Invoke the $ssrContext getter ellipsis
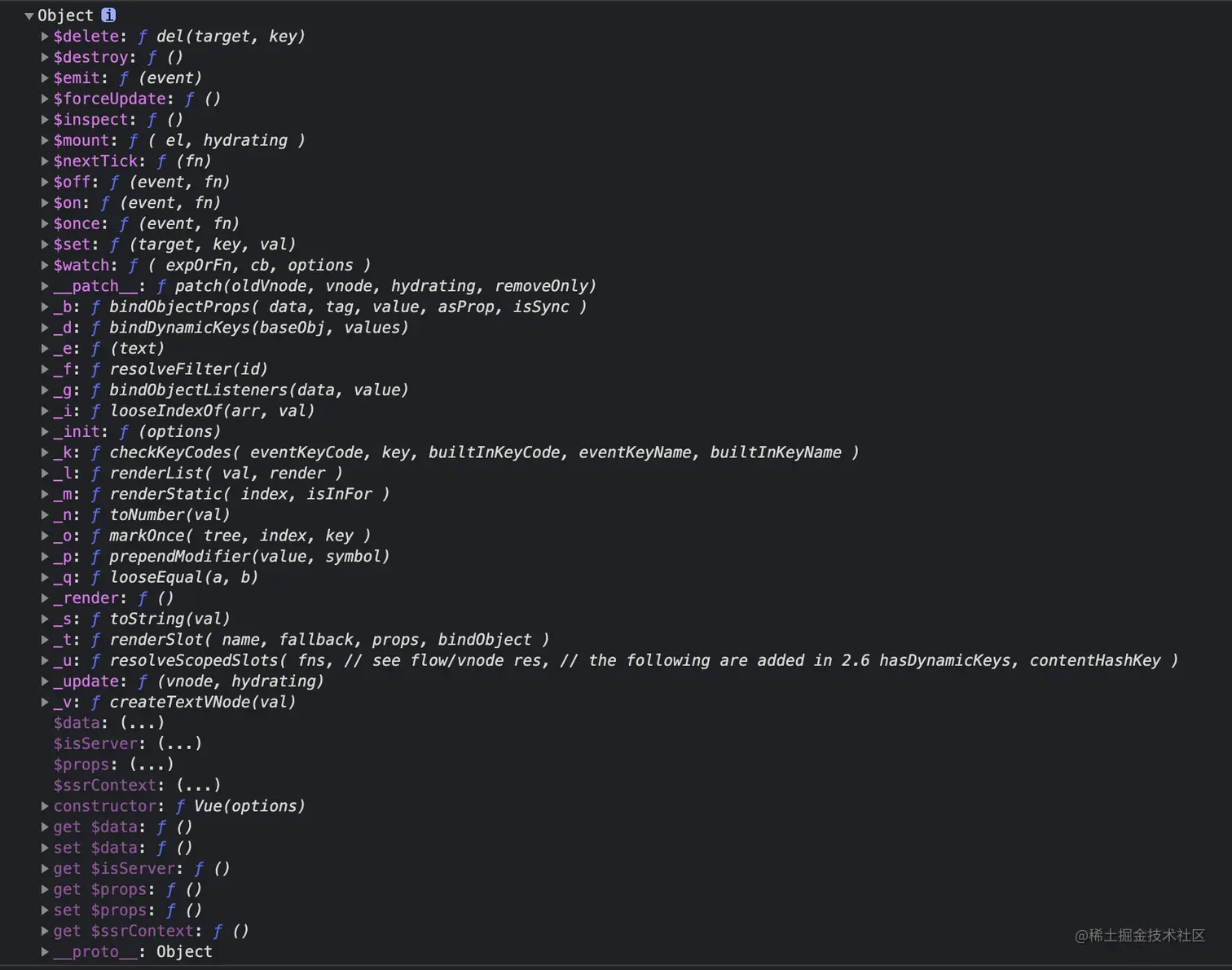Viewport: 1232px width, 970px height. 199,785
